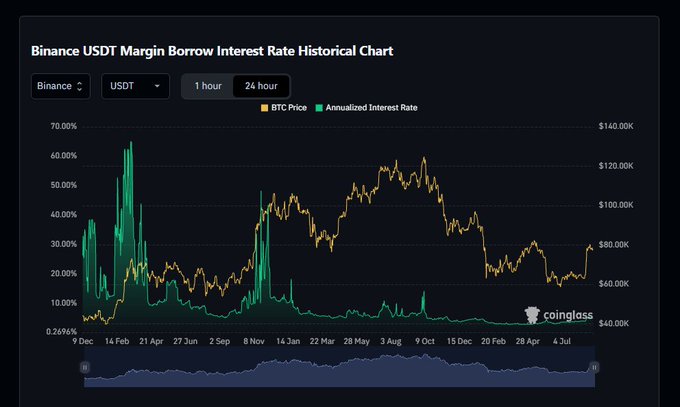Click the 0.2696% axis label

pyautogui.click(x=61, y=332)
